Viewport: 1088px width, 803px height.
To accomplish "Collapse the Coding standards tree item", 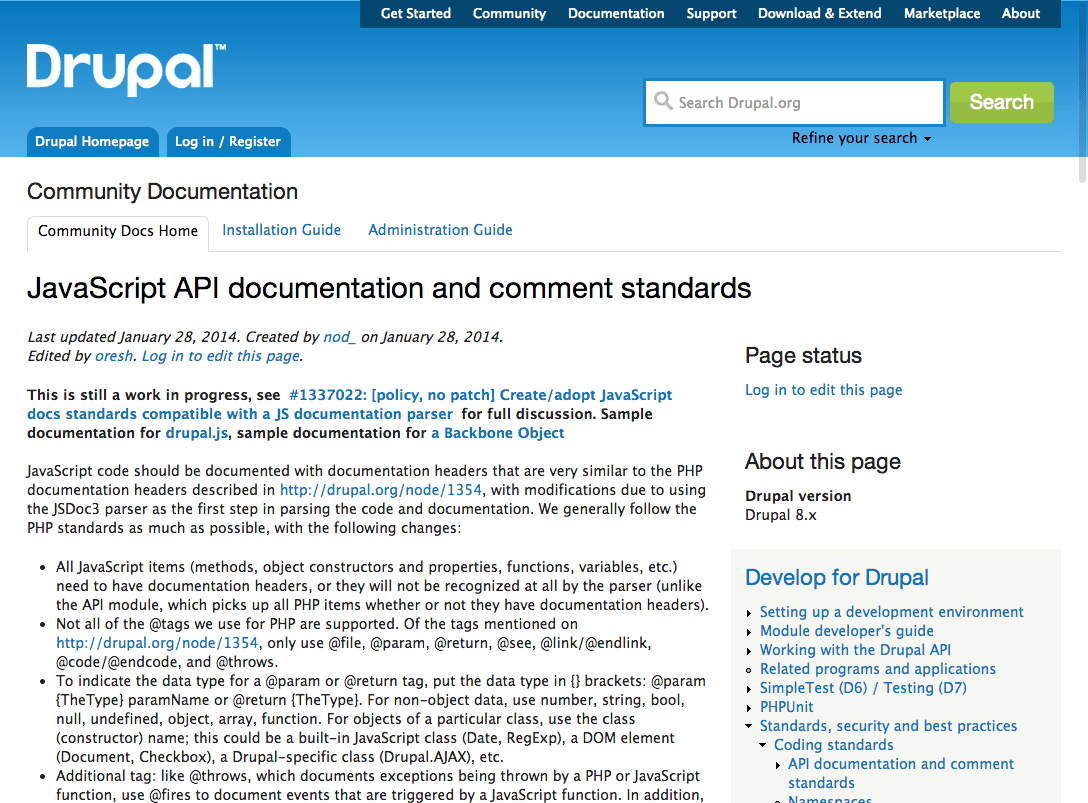I will click(x=764, y=746).
